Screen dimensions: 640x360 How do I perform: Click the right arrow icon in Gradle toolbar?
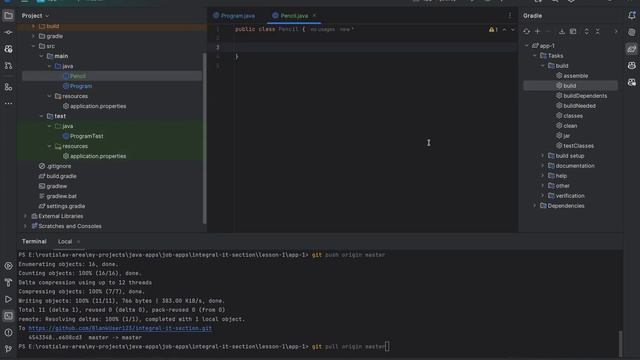616,31
